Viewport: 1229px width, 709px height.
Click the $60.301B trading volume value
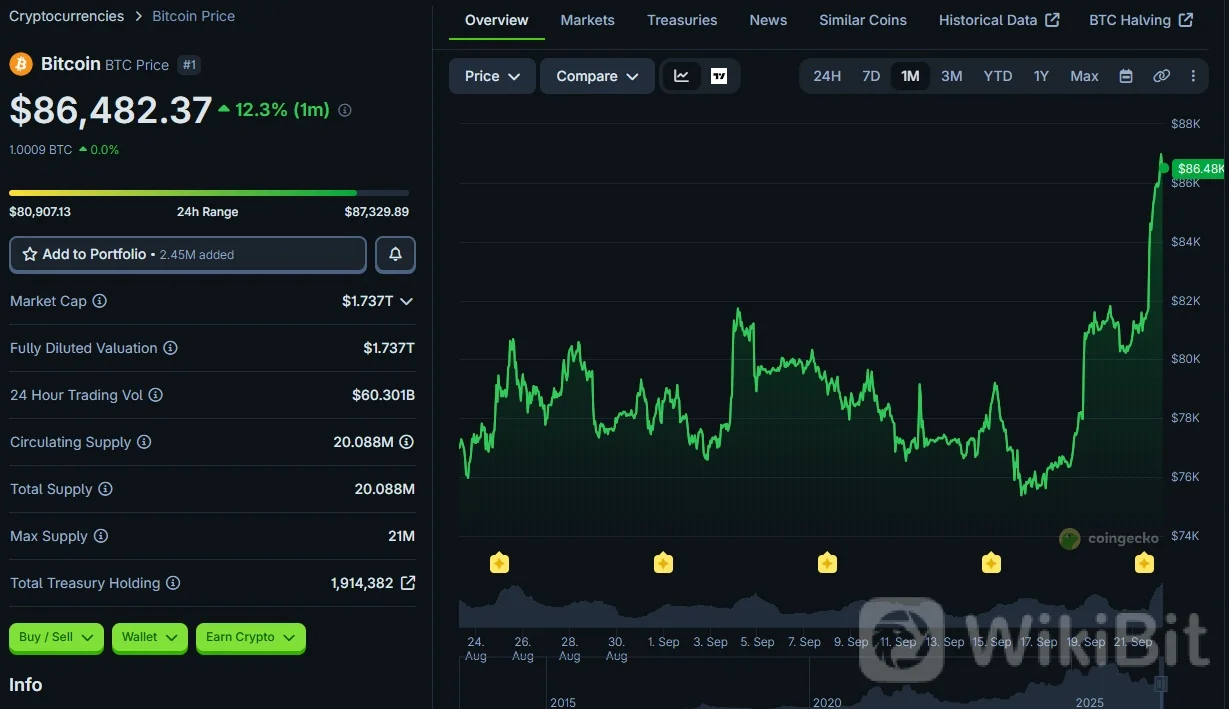[x=383, y=395]
